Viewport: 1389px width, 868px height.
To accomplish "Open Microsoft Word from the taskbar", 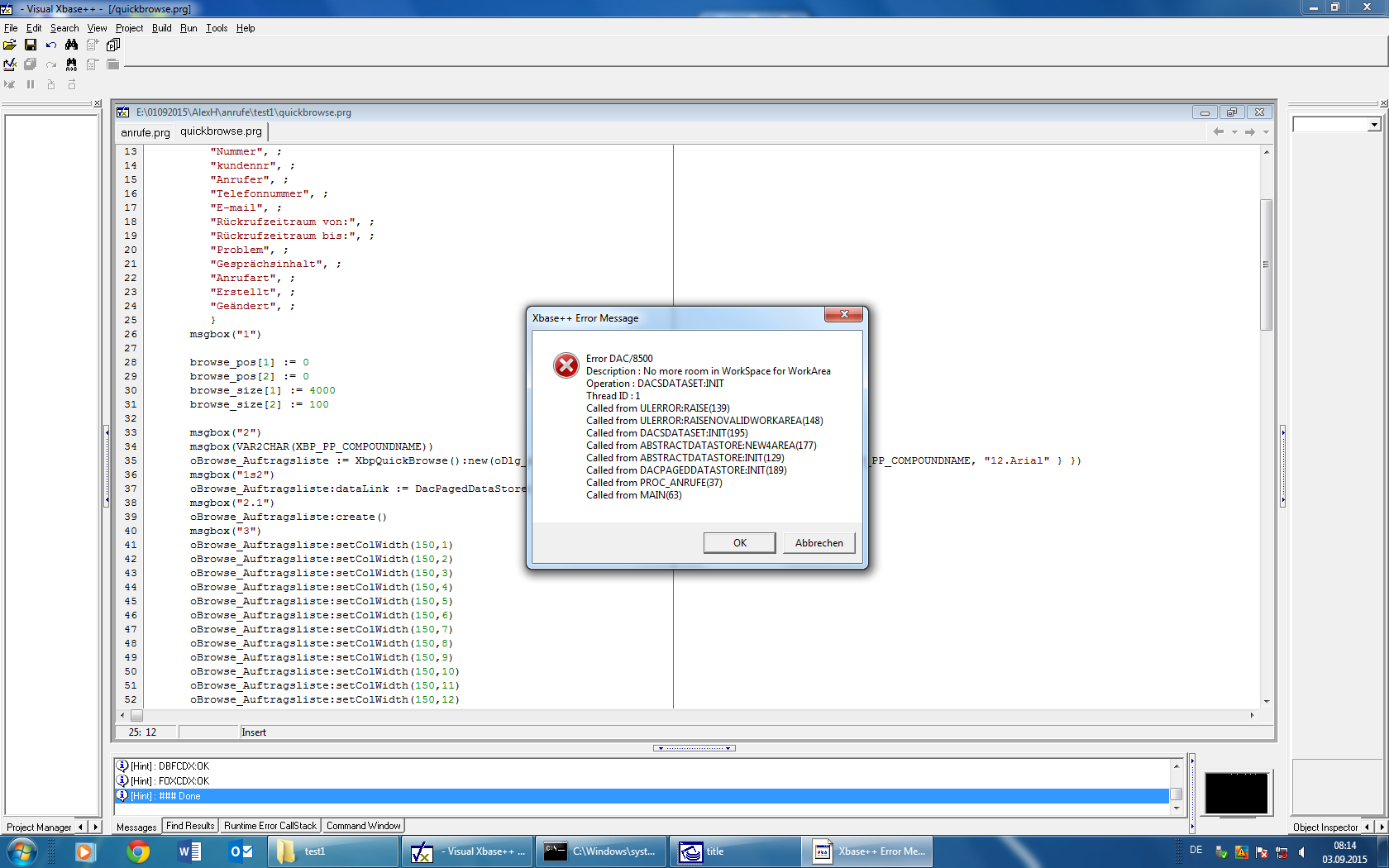I will (189, 851).
